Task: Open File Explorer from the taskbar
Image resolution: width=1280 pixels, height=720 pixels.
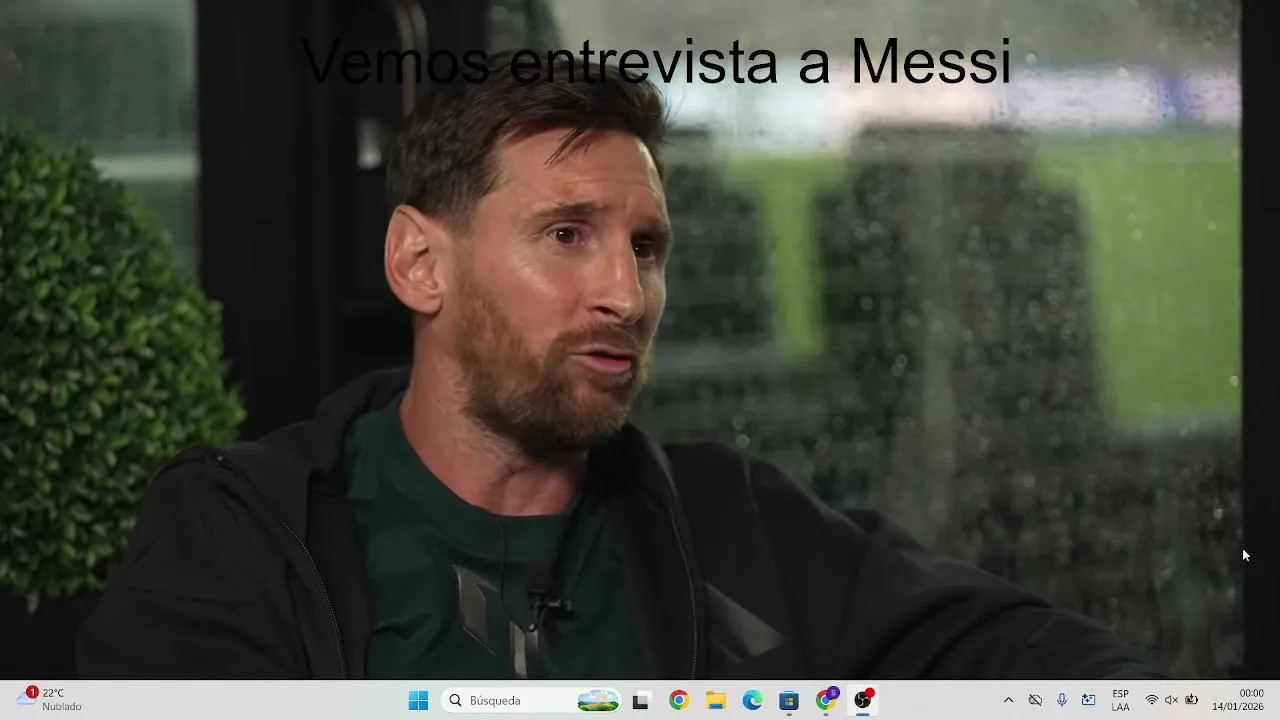Action: pos(716,701)
